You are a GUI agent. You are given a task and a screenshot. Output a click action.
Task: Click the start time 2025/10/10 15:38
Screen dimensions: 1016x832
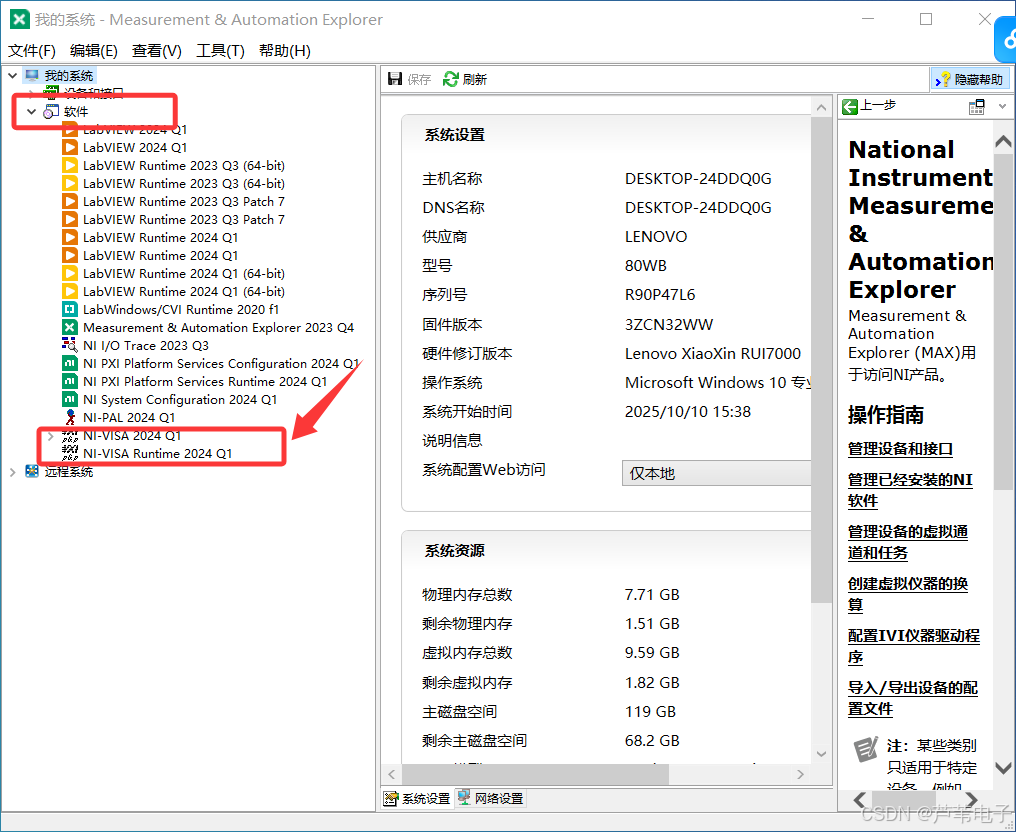(x=687, y=411)
